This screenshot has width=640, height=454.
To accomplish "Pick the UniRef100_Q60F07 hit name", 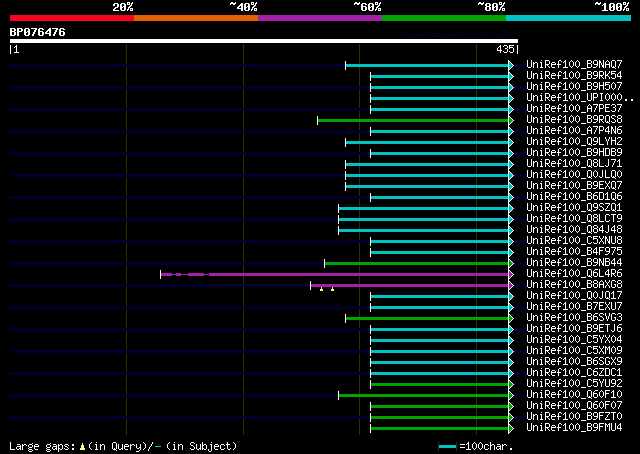I will (574, 406).
